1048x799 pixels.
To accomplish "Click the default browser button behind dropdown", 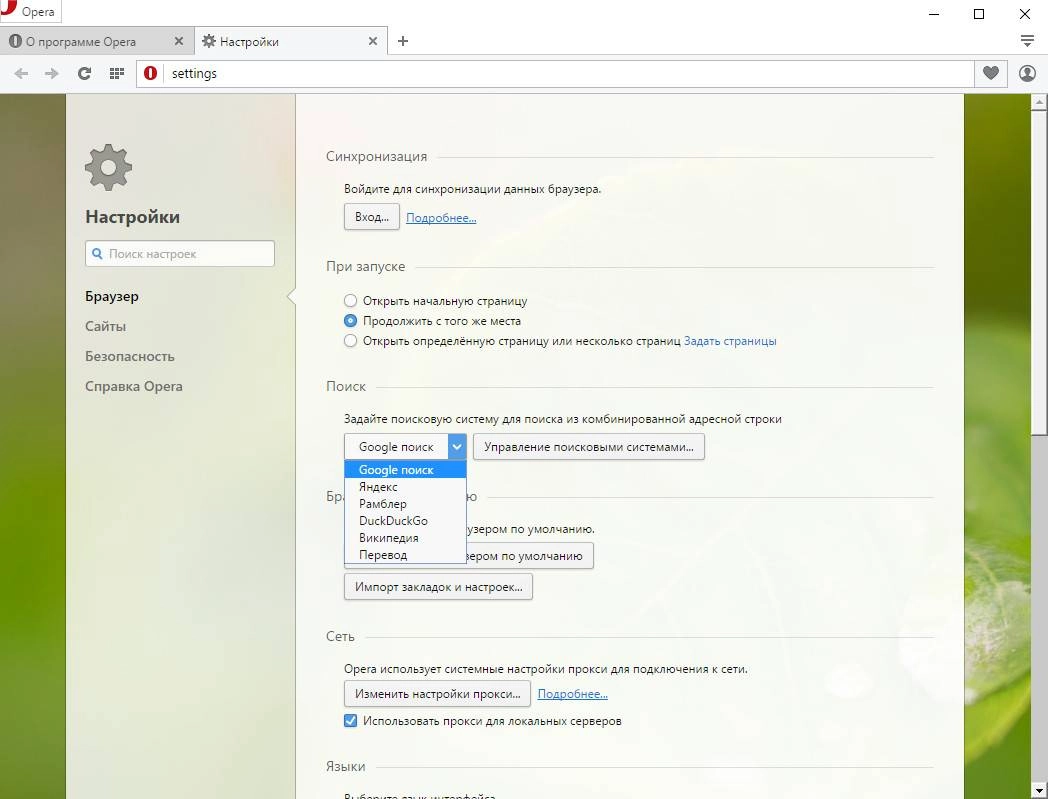I will click(529, 556).
